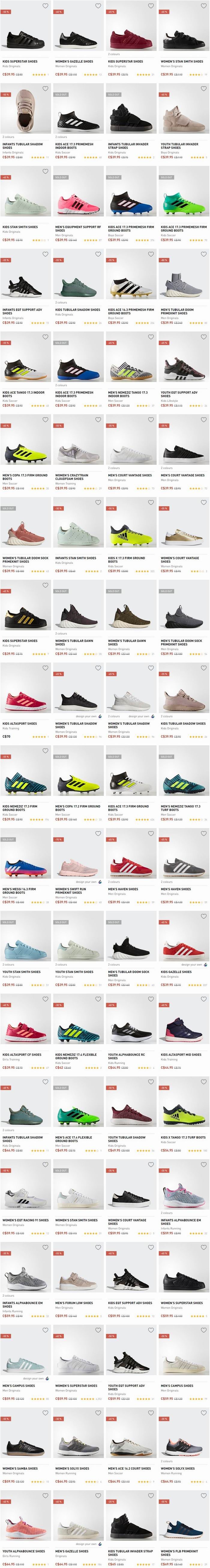Click heart icon on Kids Stan Smith Shoes
Screen dimensions: 210x1568
[x=46, y=172]
